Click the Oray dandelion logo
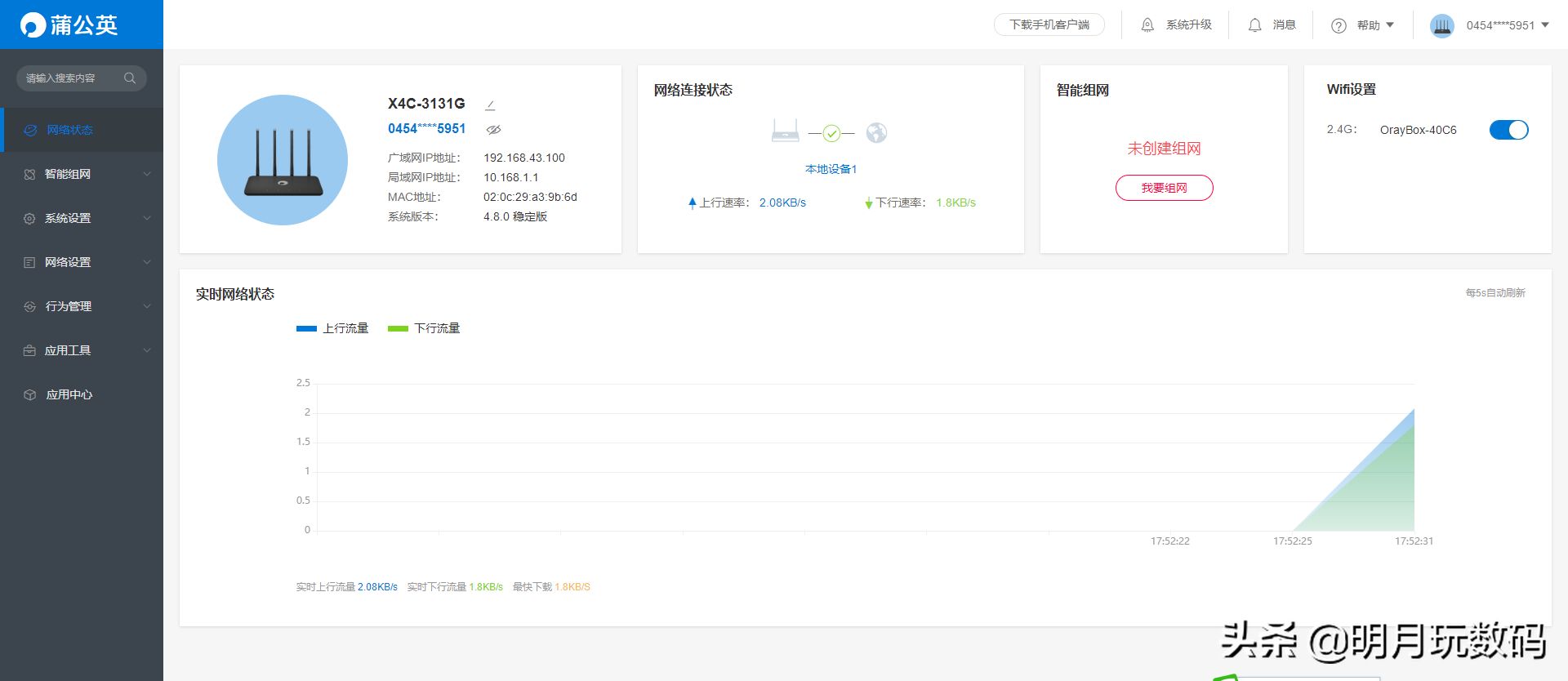The height and width of the screenshot is (681, 1568). 33,25
